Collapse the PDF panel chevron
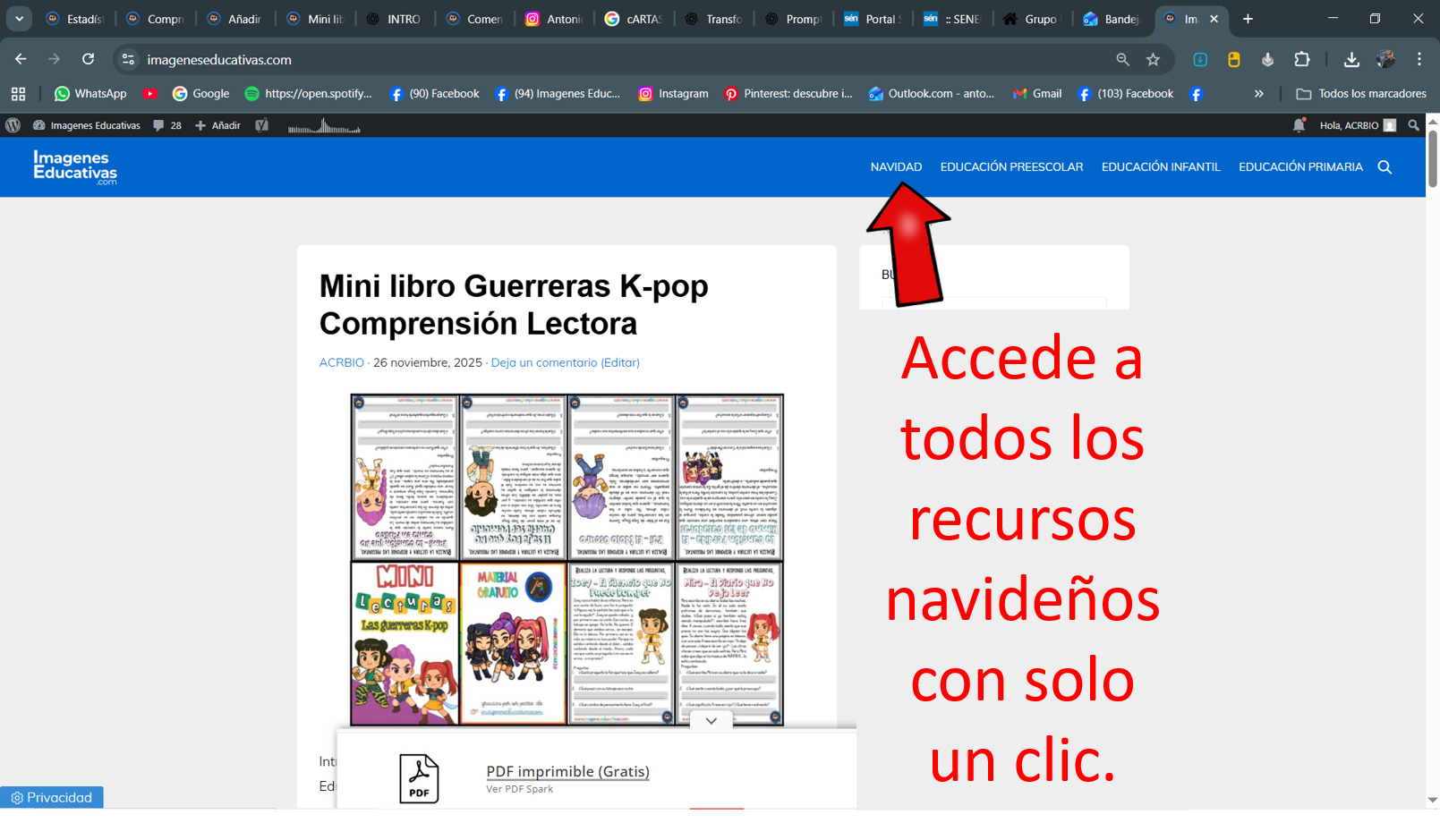Viewport: 1440px width, 840px height. [x=711, y=721]
